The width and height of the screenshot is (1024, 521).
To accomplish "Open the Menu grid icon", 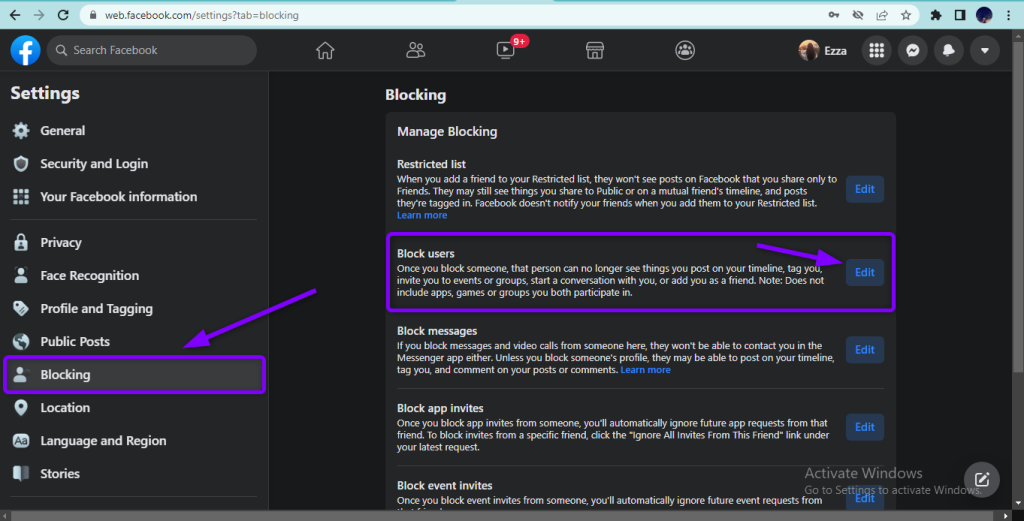I will point(876,50).
